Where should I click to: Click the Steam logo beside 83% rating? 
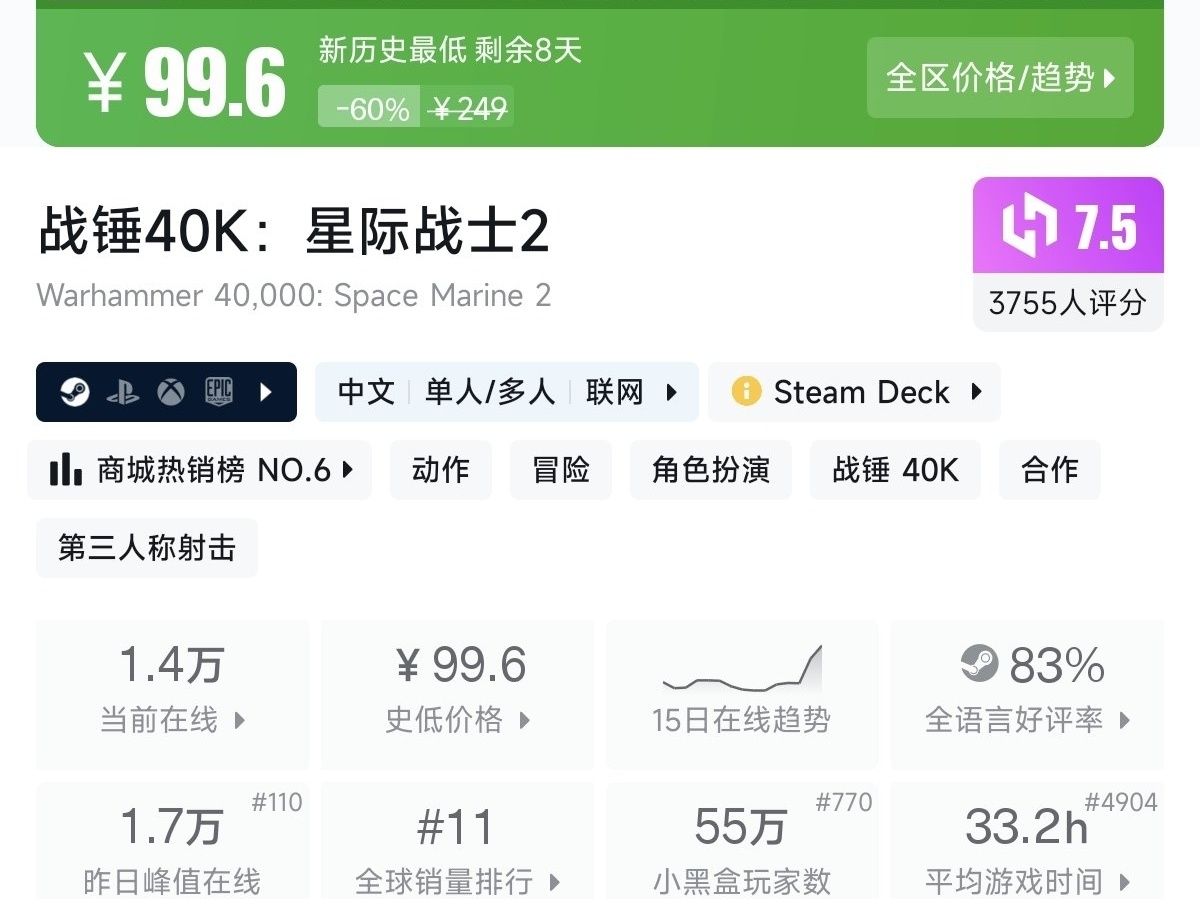979,663
